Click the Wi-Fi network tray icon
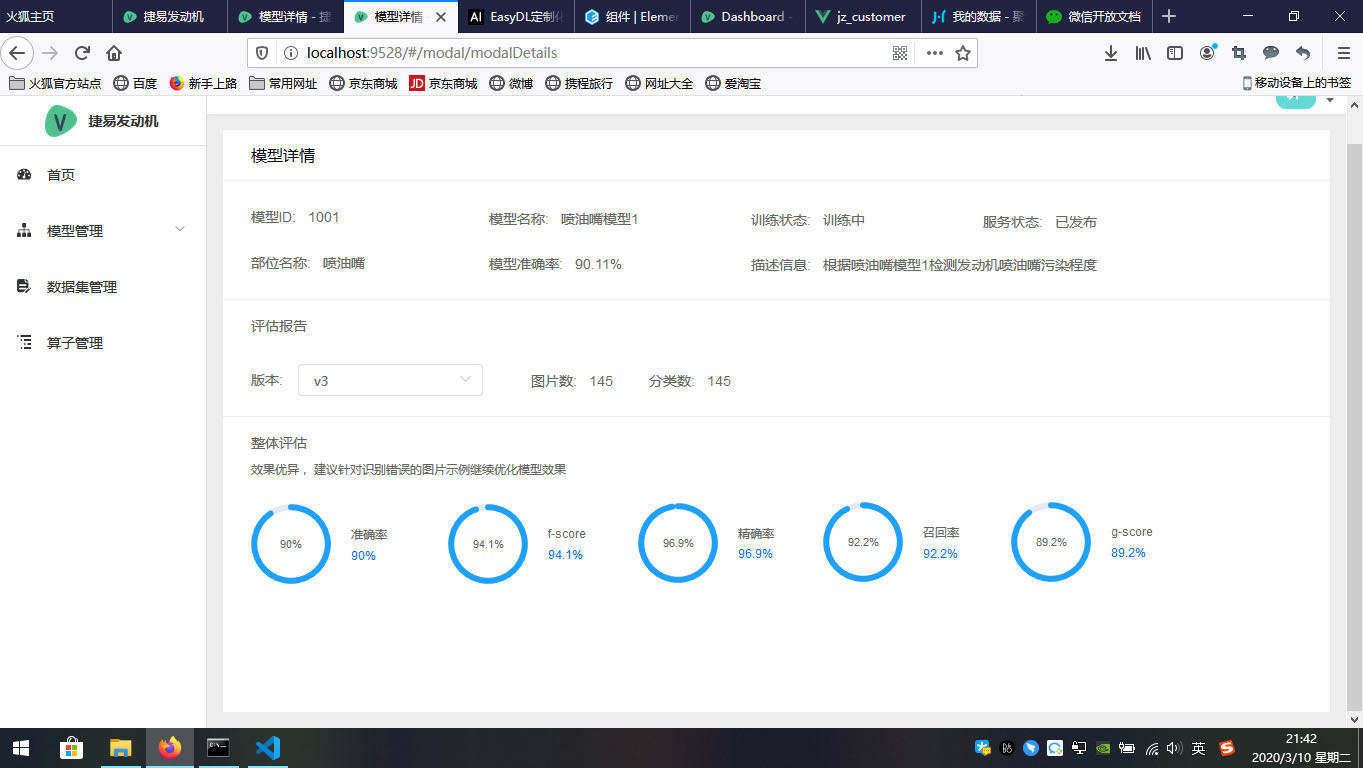The image size is (1363, 768). tap(1151, 748)
